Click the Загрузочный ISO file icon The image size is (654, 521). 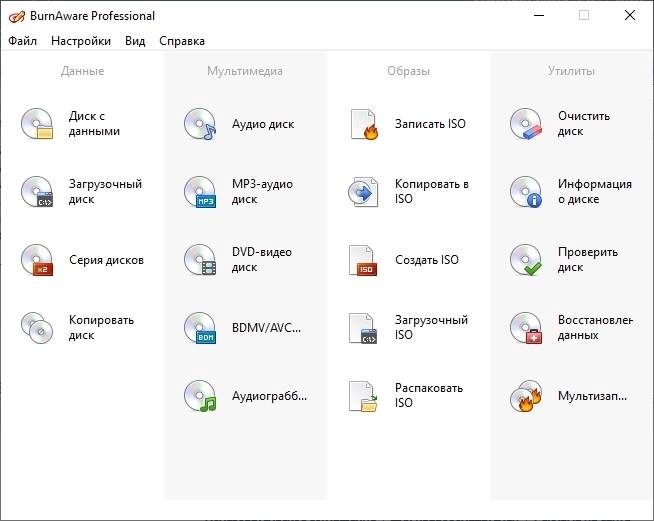tap(363, 327)
